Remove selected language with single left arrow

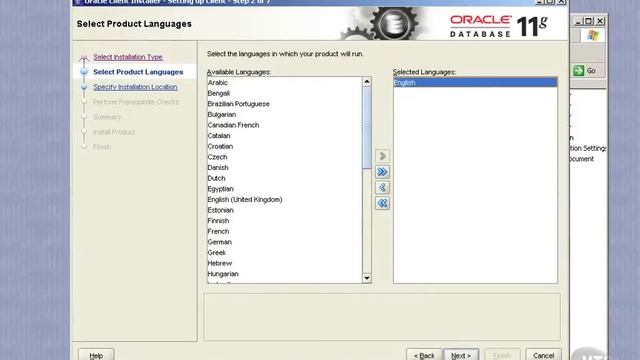[382, 187]
